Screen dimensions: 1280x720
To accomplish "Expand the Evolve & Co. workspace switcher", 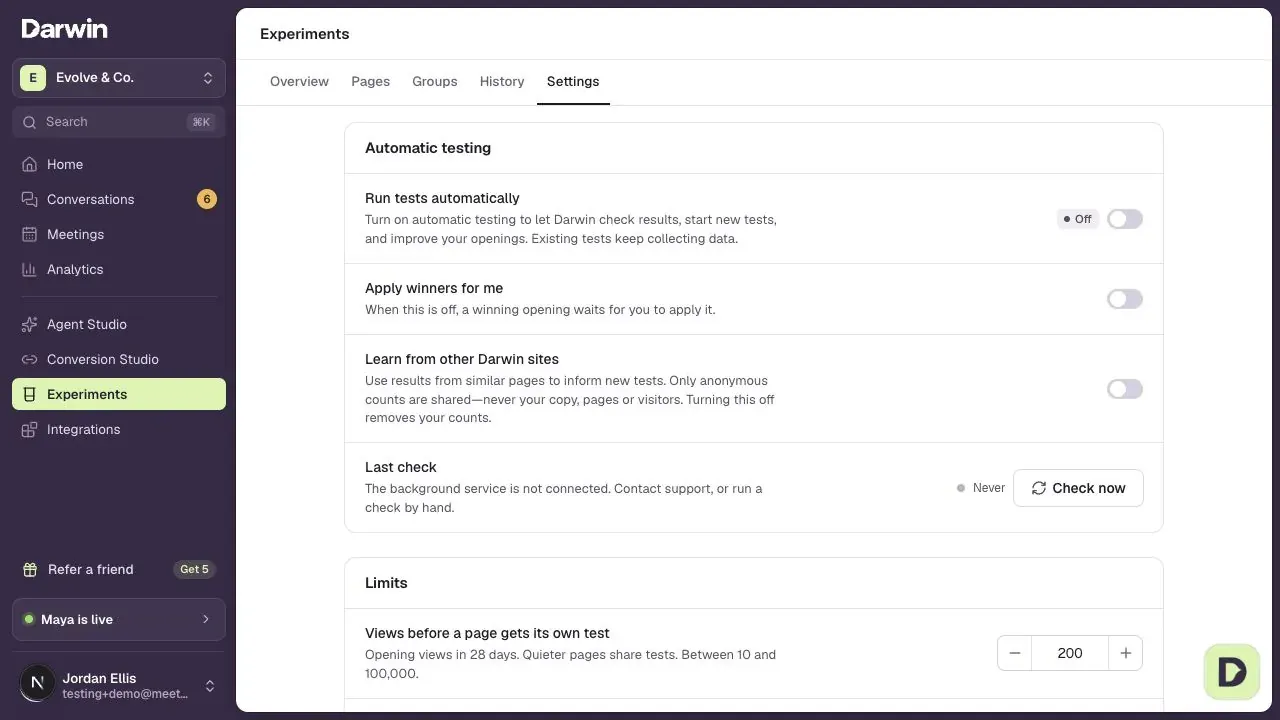I will [x=119, y=77].
